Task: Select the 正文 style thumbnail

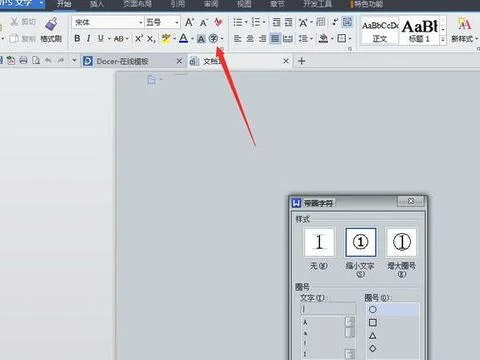Action: pos(380,31)
